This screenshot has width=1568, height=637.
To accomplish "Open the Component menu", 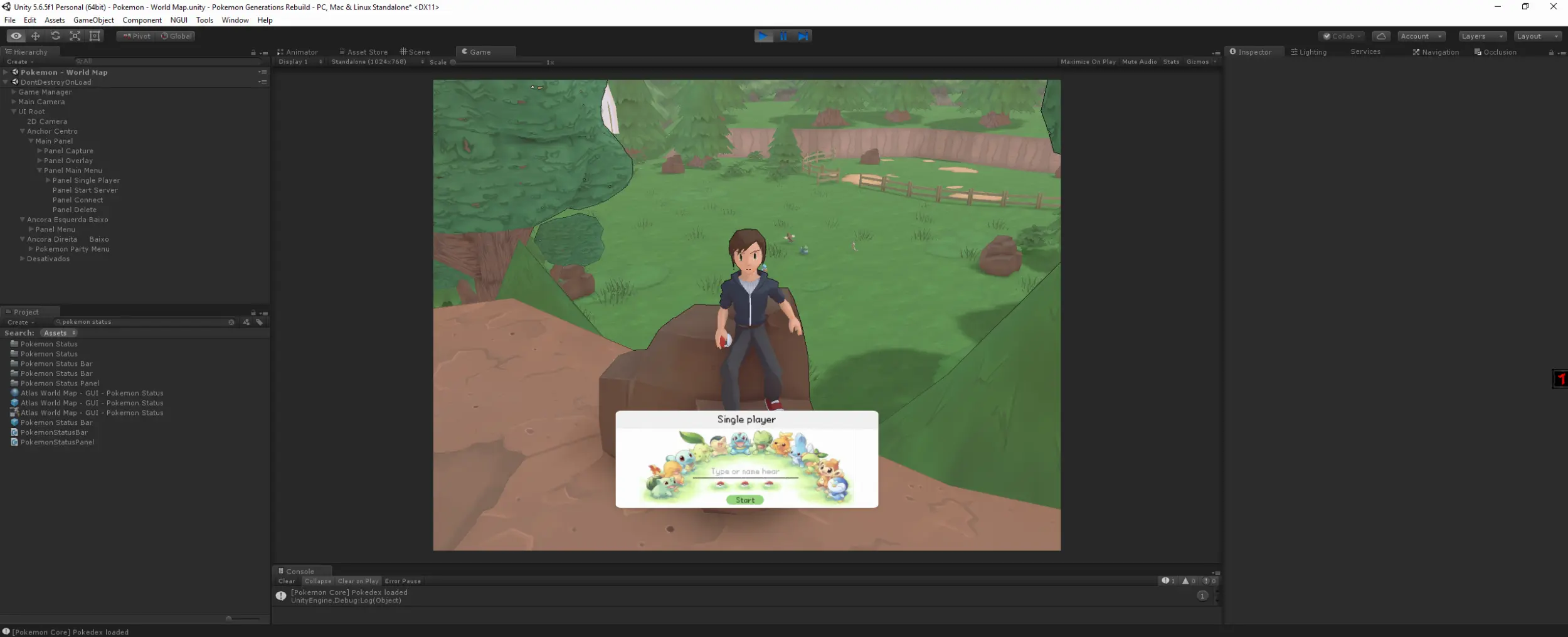I will [x=142, y=20].
